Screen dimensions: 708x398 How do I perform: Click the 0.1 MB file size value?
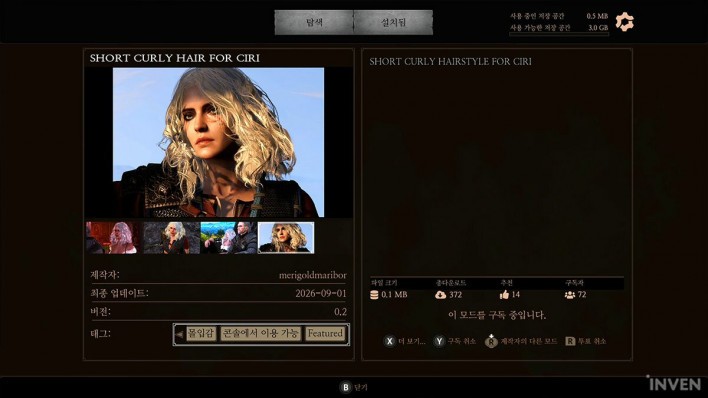[x=394, y=295]
